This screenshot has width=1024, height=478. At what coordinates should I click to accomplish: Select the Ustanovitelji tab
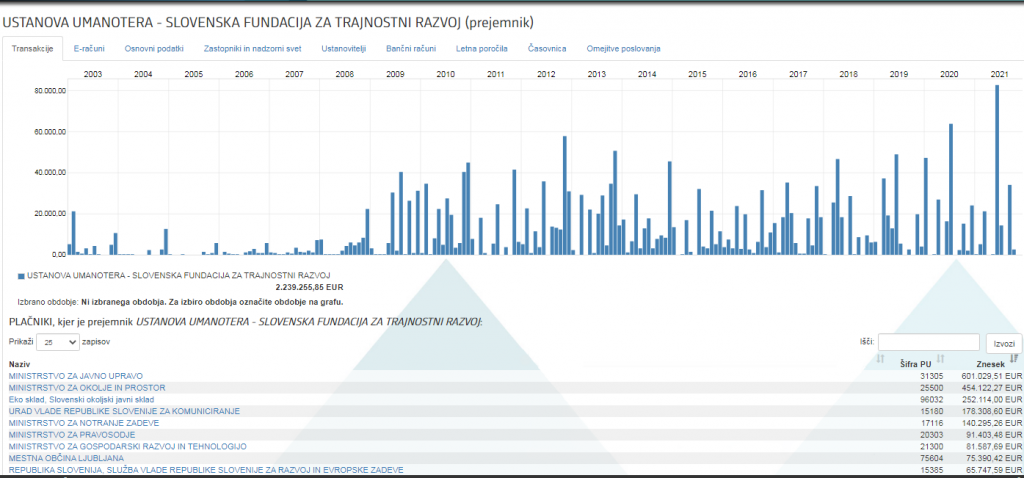(x=342, y=48)
